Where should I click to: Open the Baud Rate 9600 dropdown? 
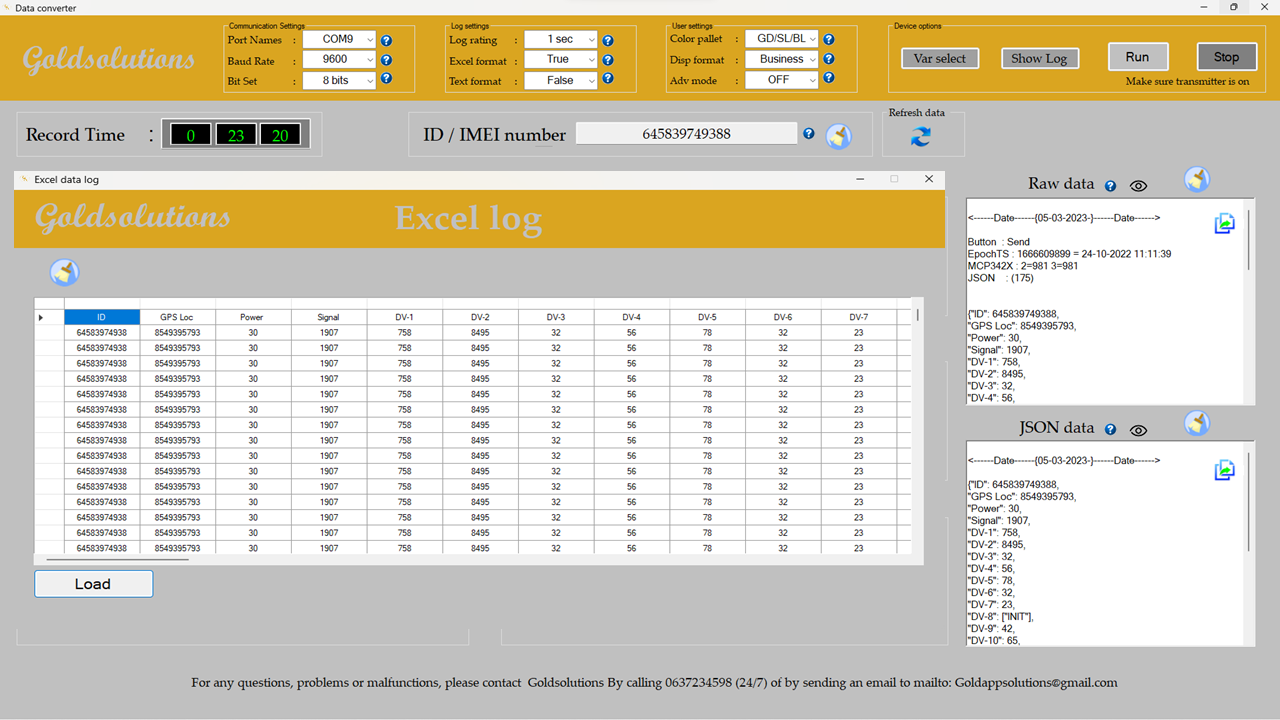[x=339, y=60]
